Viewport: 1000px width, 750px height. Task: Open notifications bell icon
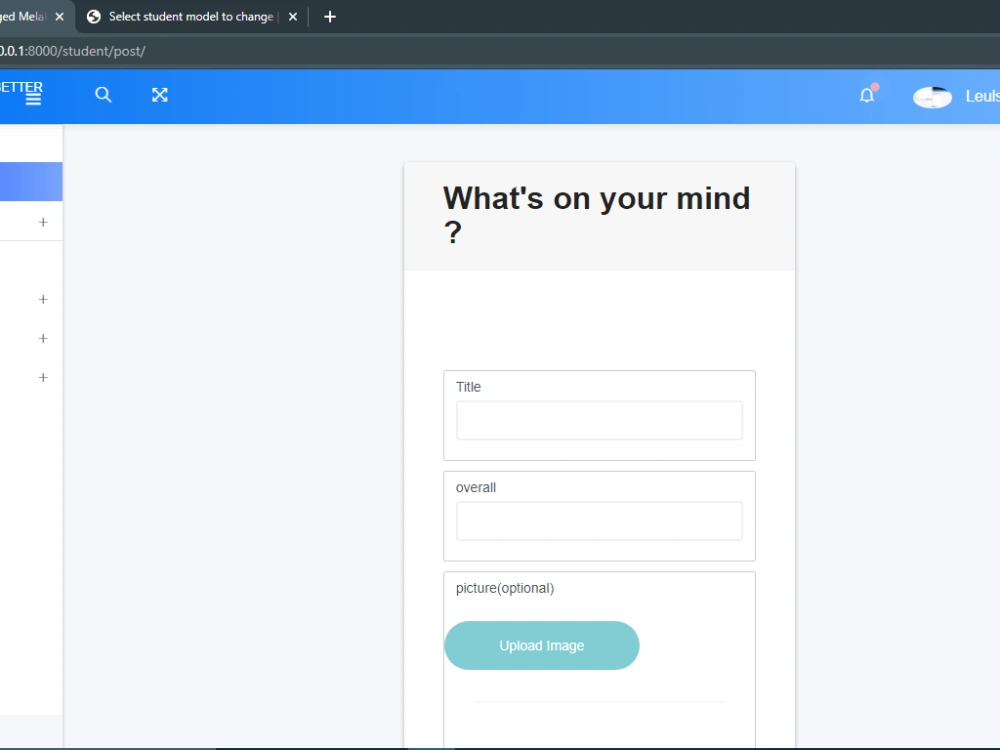867,96
